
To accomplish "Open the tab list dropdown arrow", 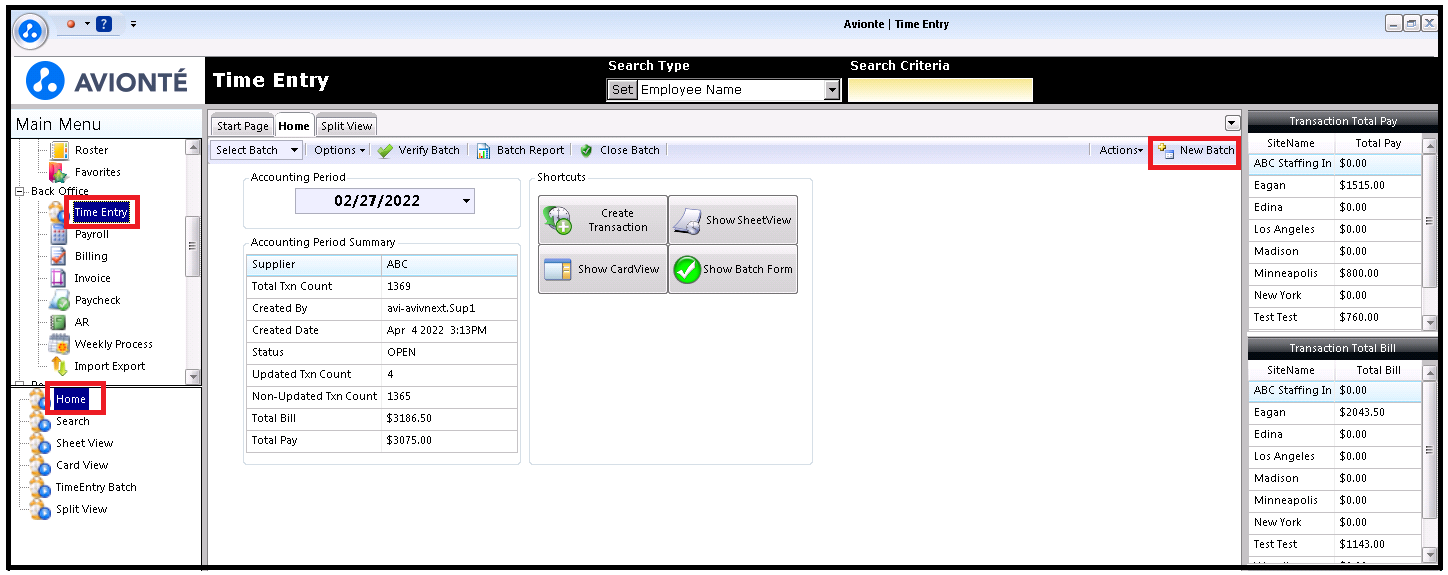I will pyautogui.click(x=1231, y=122).
